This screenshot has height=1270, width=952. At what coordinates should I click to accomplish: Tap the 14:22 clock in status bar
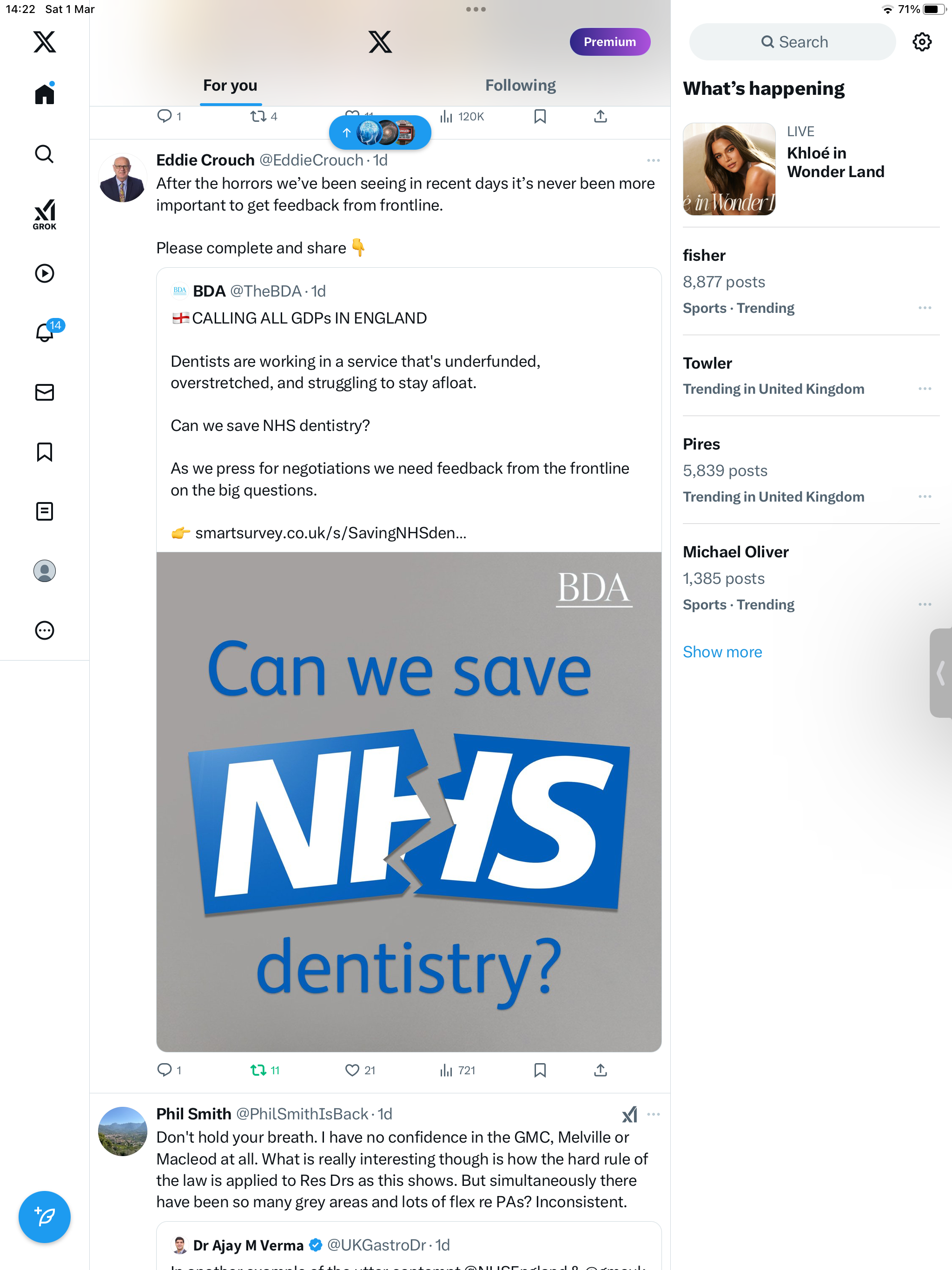20,9
